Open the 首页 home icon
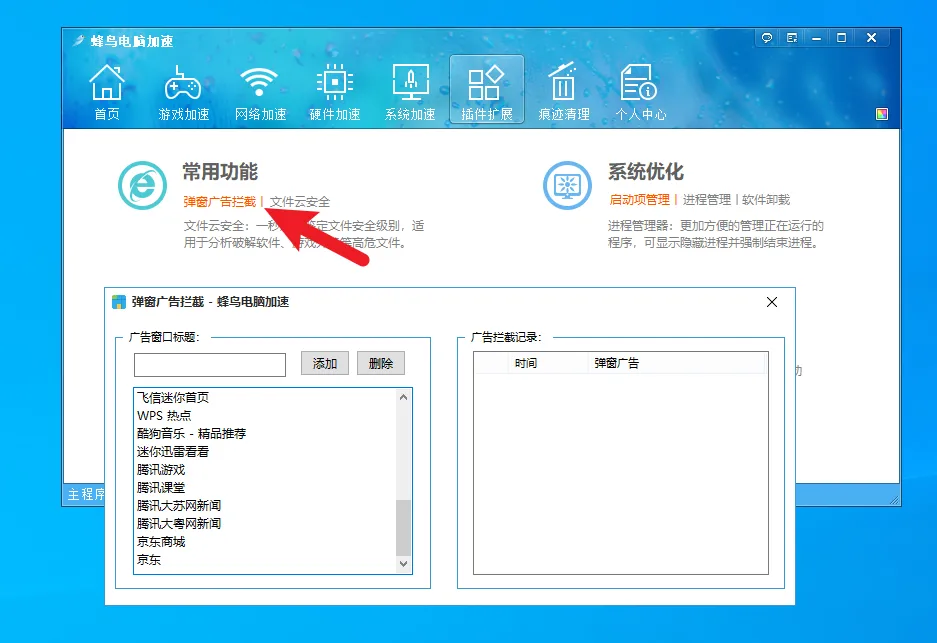Viewport: 937px width, 643px height. pos(107,91)
